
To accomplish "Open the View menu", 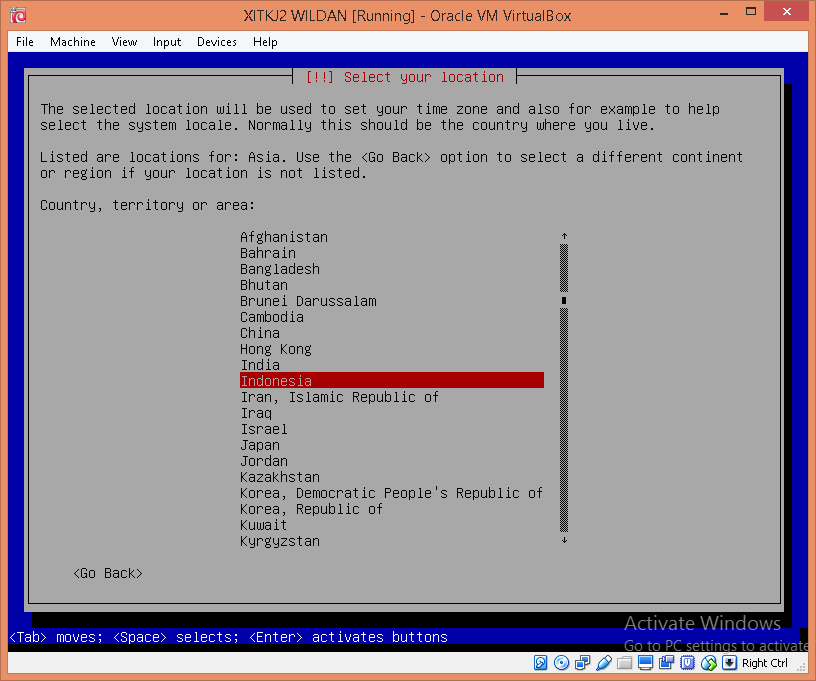I will click(124, 42).
